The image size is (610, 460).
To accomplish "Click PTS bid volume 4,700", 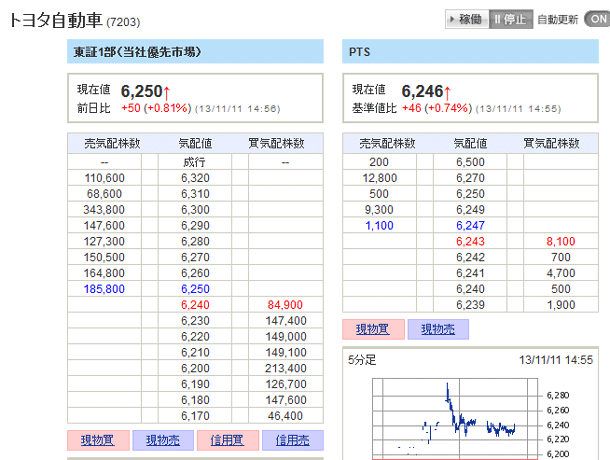I will click(x=561, y=273).
